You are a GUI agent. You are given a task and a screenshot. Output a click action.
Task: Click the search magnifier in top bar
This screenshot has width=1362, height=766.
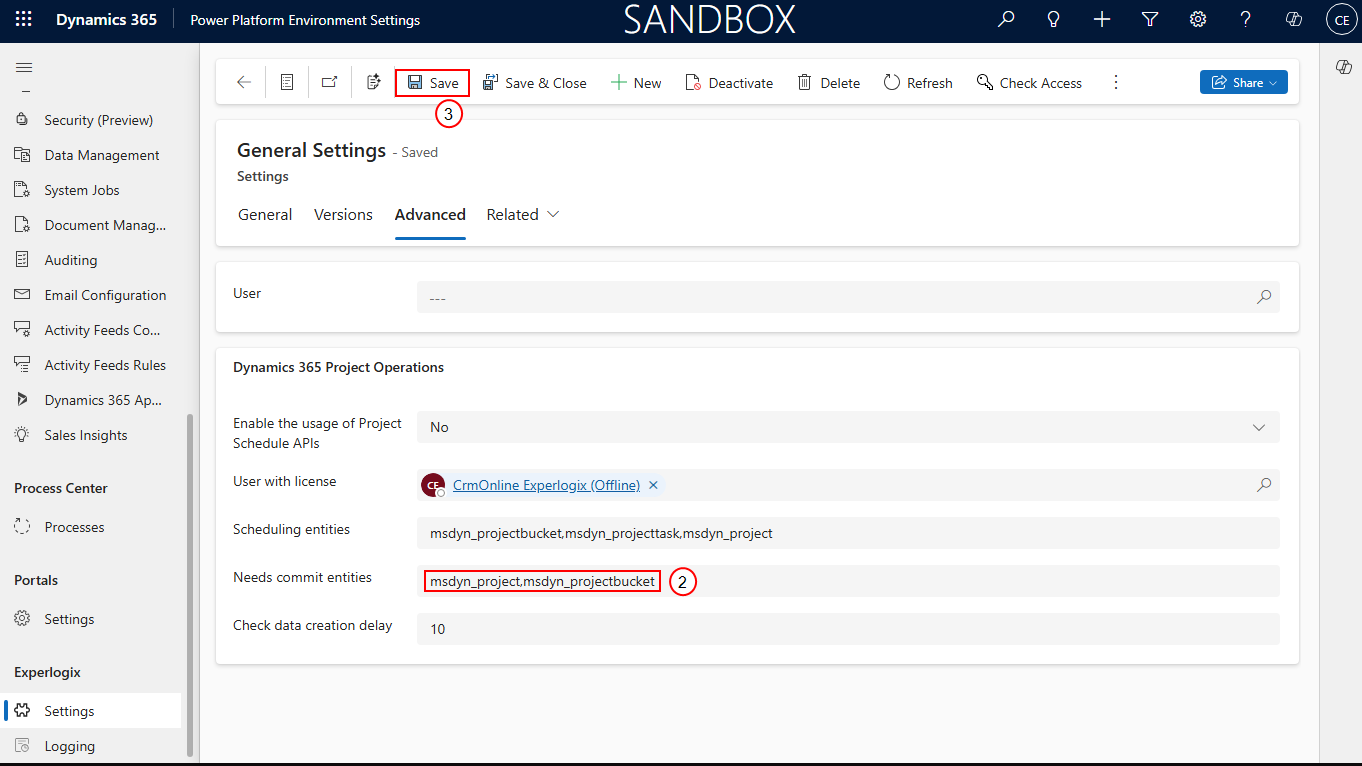pyautogui.click(x=1006, y=20)
